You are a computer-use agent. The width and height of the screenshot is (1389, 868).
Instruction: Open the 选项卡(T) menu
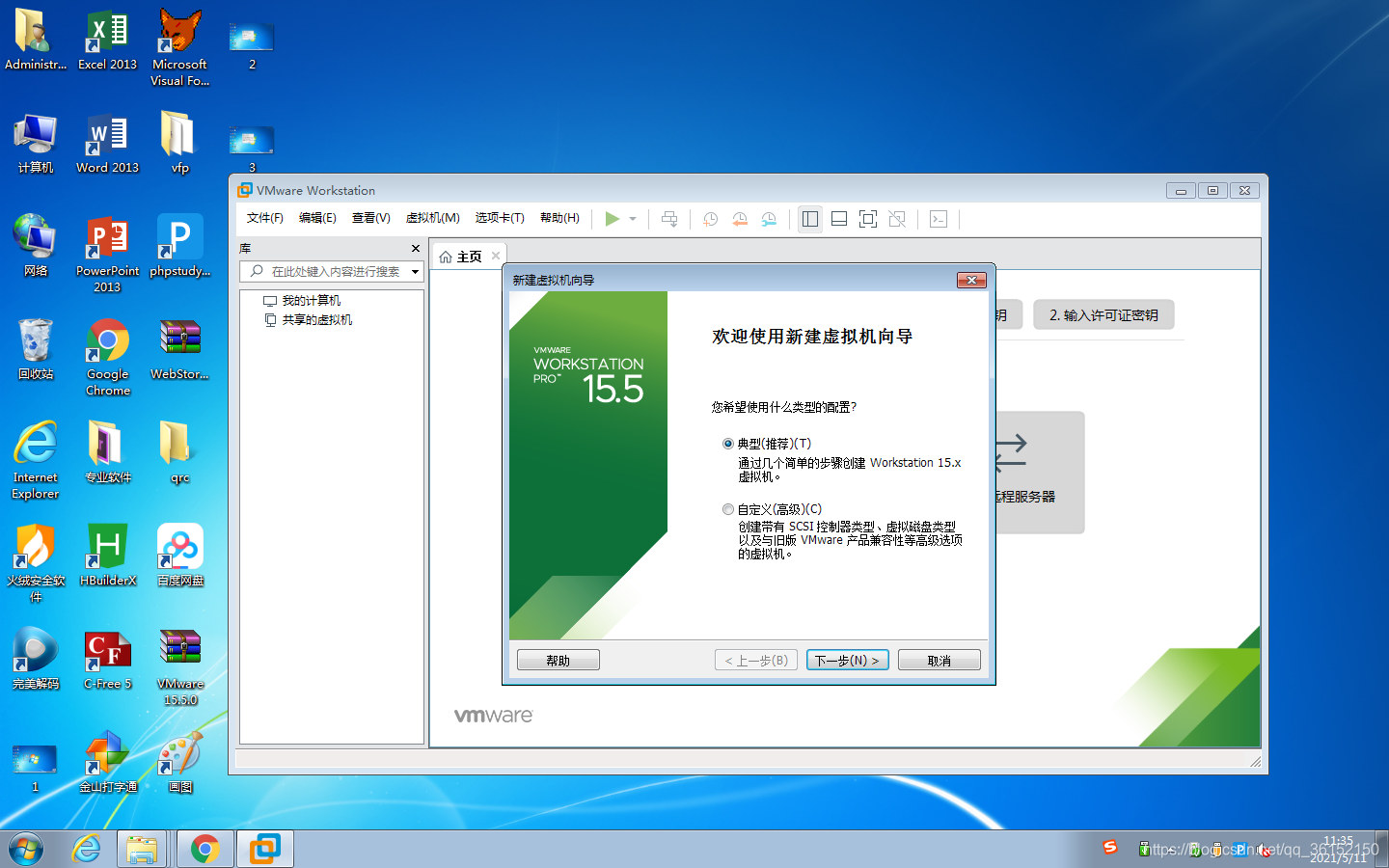(x=500, y=218)
